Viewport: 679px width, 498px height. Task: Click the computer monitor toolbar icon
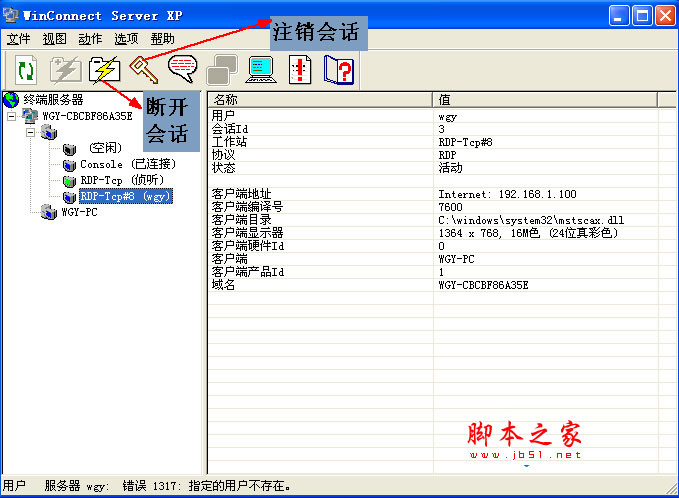coord(261,70)
